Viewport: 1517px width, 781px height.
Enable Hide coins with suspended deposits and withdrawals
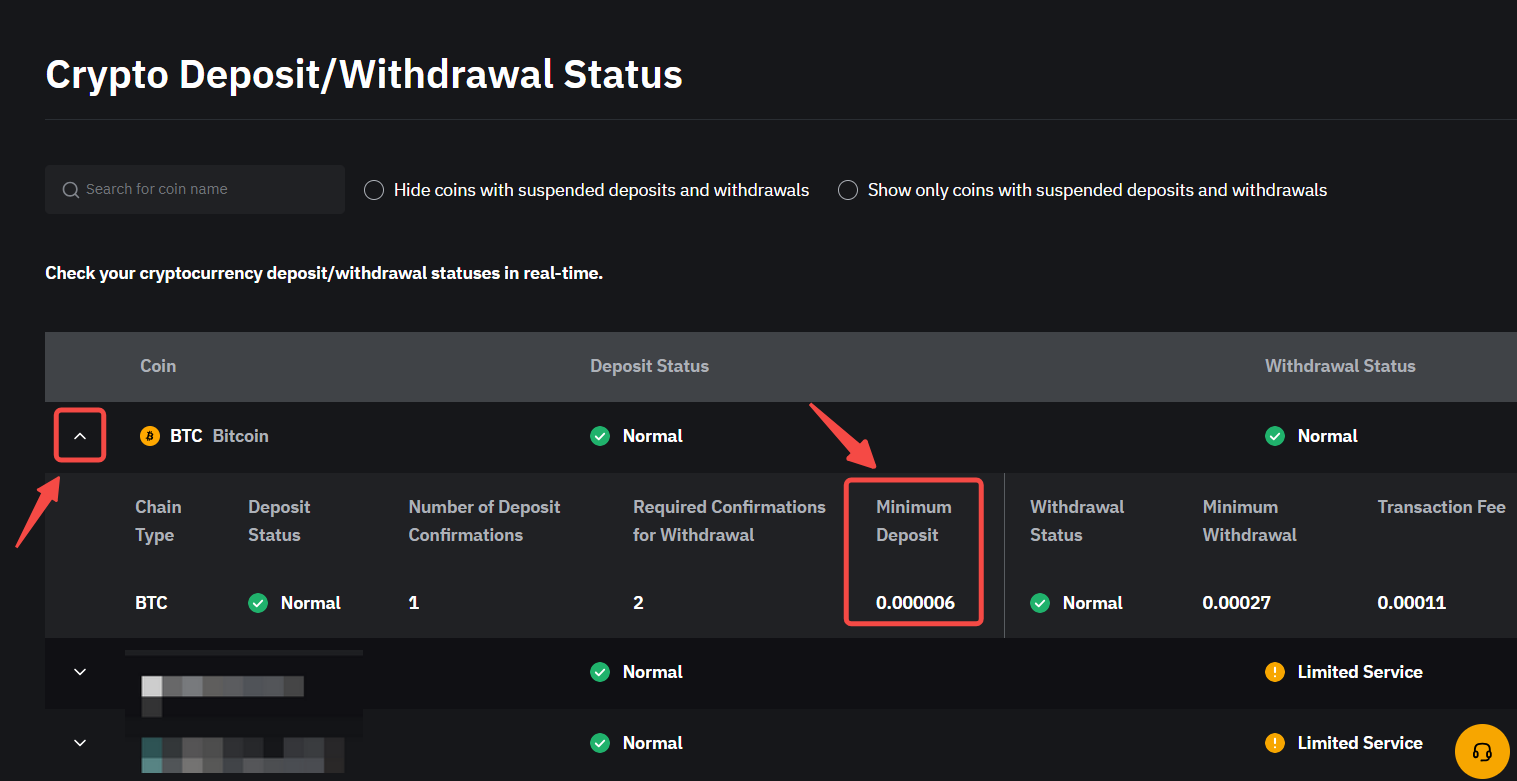374,190
